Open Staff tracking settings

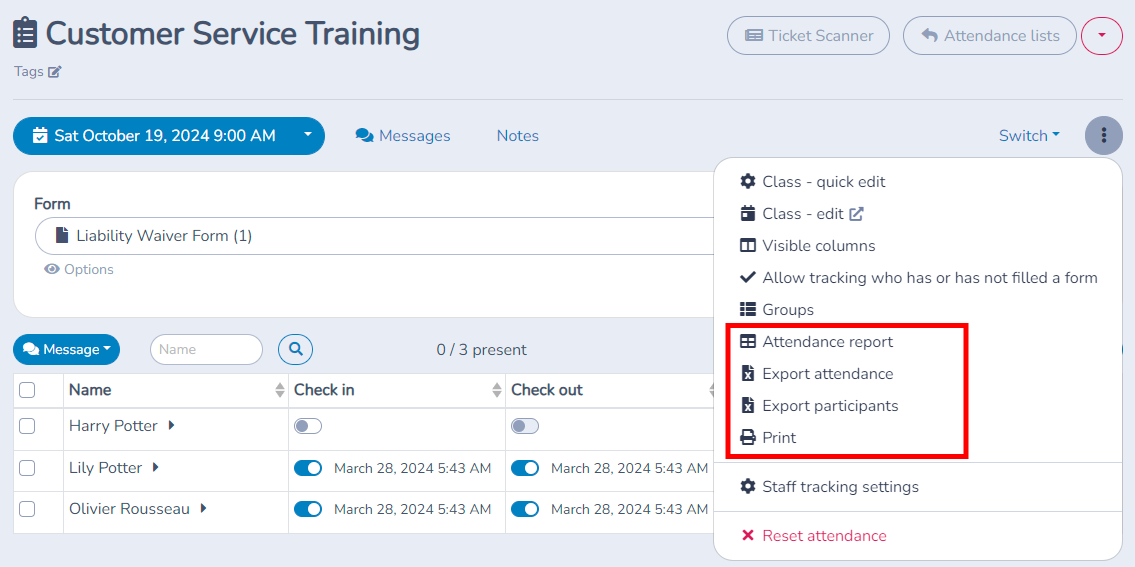(830, 487)
